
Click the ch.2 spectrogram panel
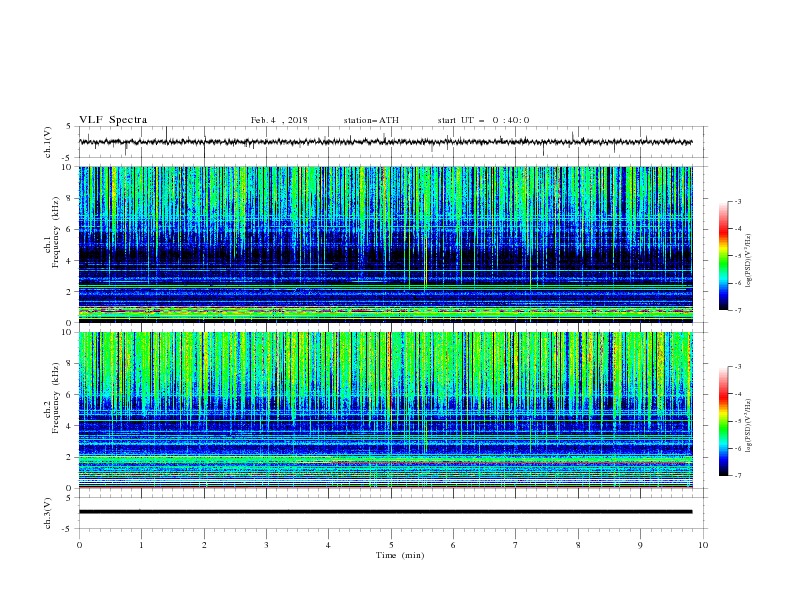tap(386, 410)
